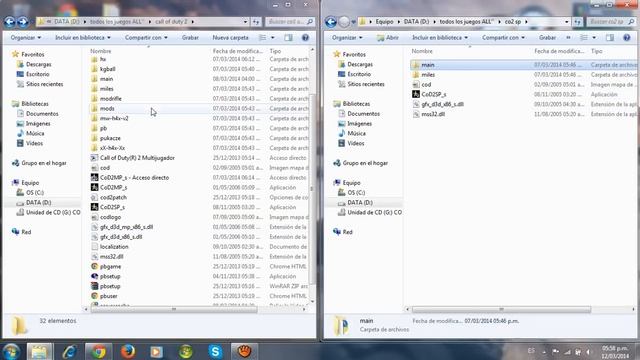This screenshot has height=360, width=640.
Task: Select the mods folder in left window
Action: coord(107,109)
